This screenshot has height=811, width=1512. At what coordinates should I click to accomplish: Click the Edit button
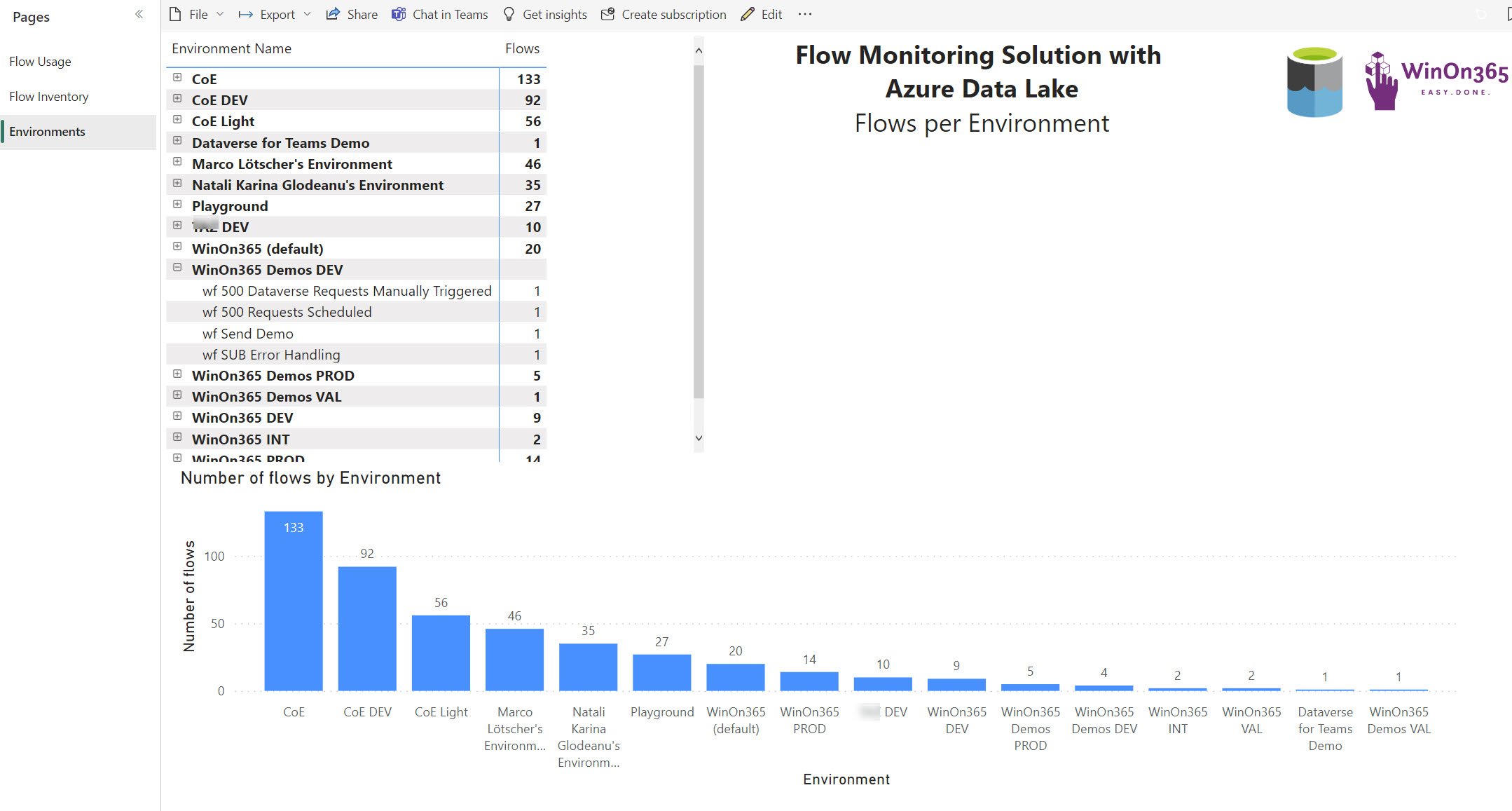coord(761,14)
